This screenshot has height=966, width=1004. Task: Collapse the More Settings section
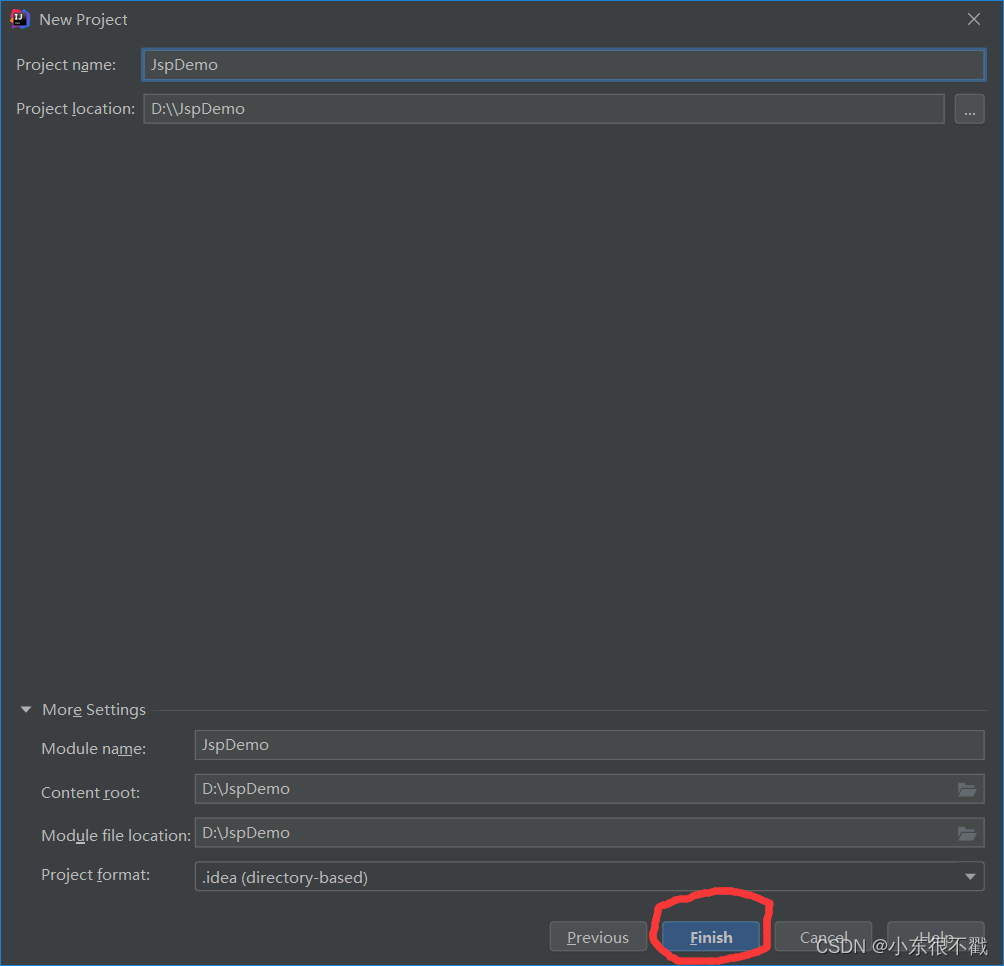pos(26,709)
